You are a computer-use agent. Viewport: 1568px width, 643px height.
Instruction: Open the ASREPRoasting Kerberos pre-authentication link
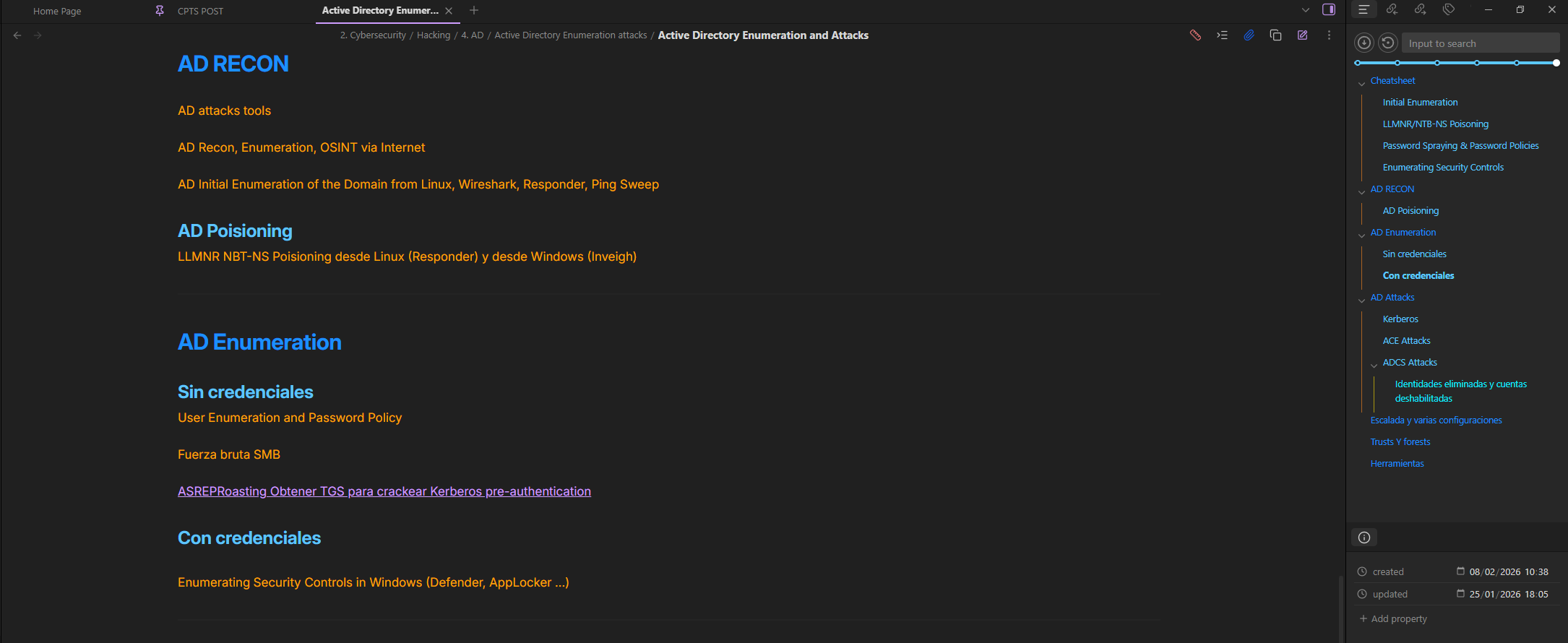[384, 491]
